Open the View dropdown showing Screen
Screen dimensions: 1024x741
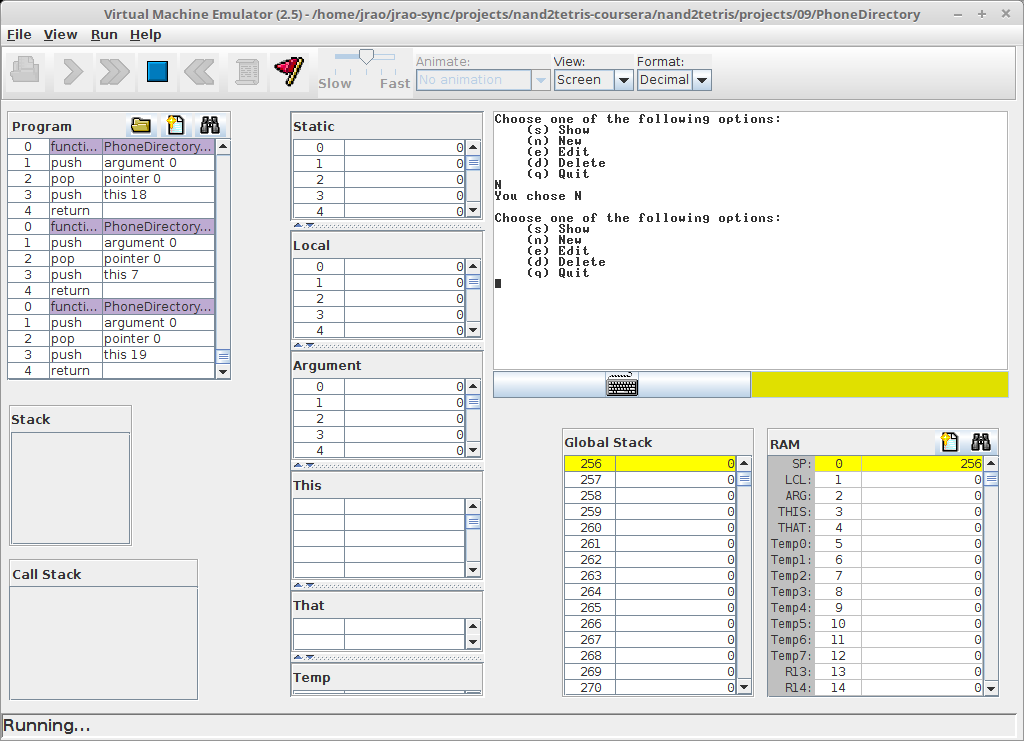click(x=594, y=80)
